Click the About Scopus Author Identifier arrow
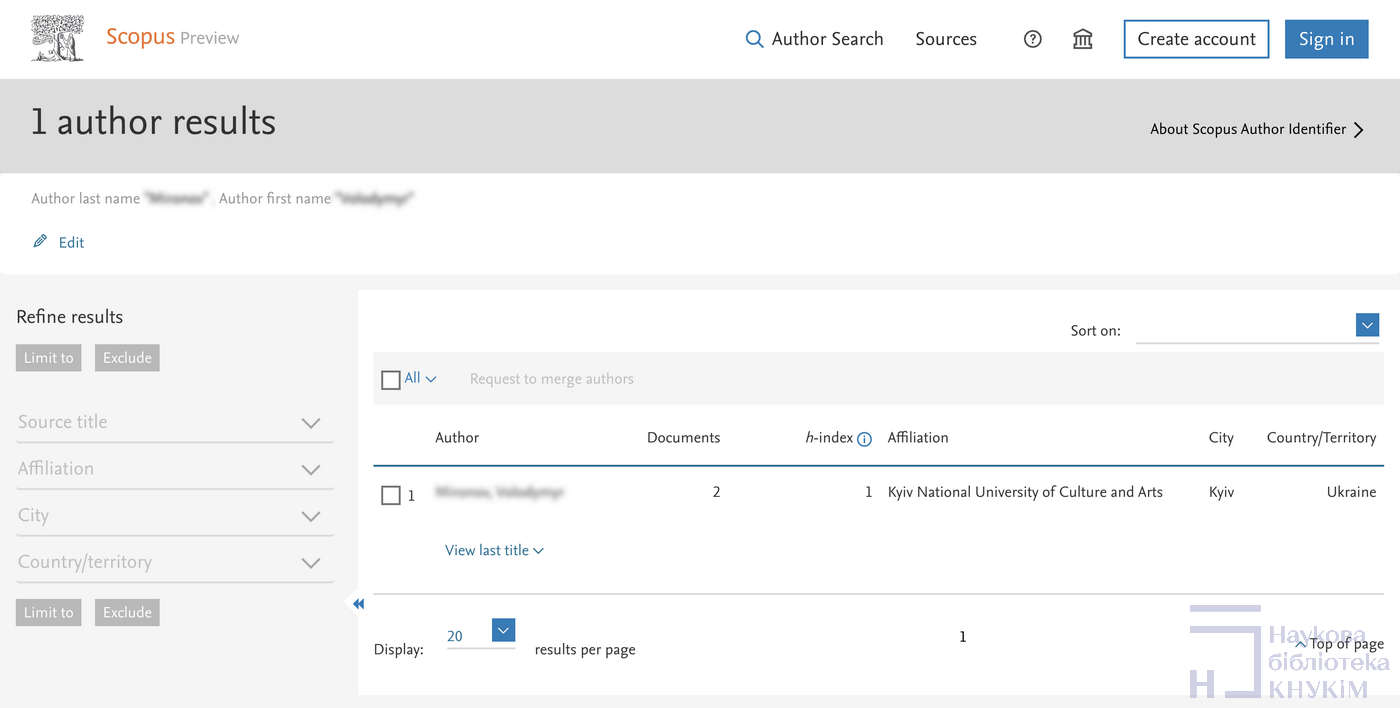The height and width of the screenshot is (708, 1400). click(x=1358, y=129)
